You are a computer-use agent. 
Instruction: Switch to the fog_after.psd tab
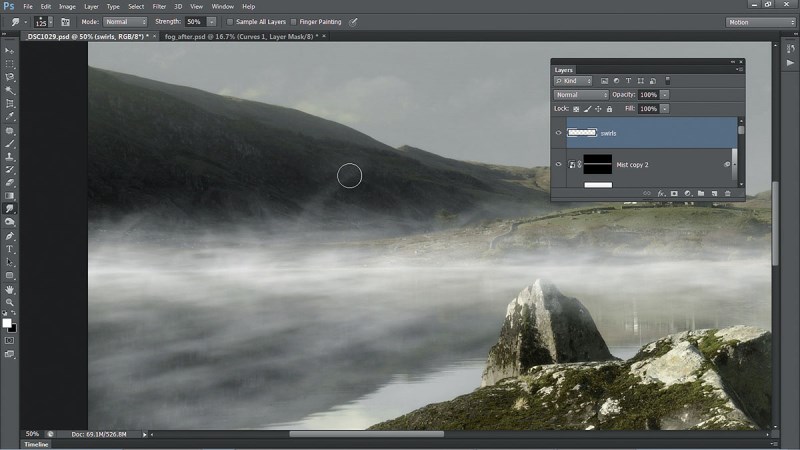241,37
